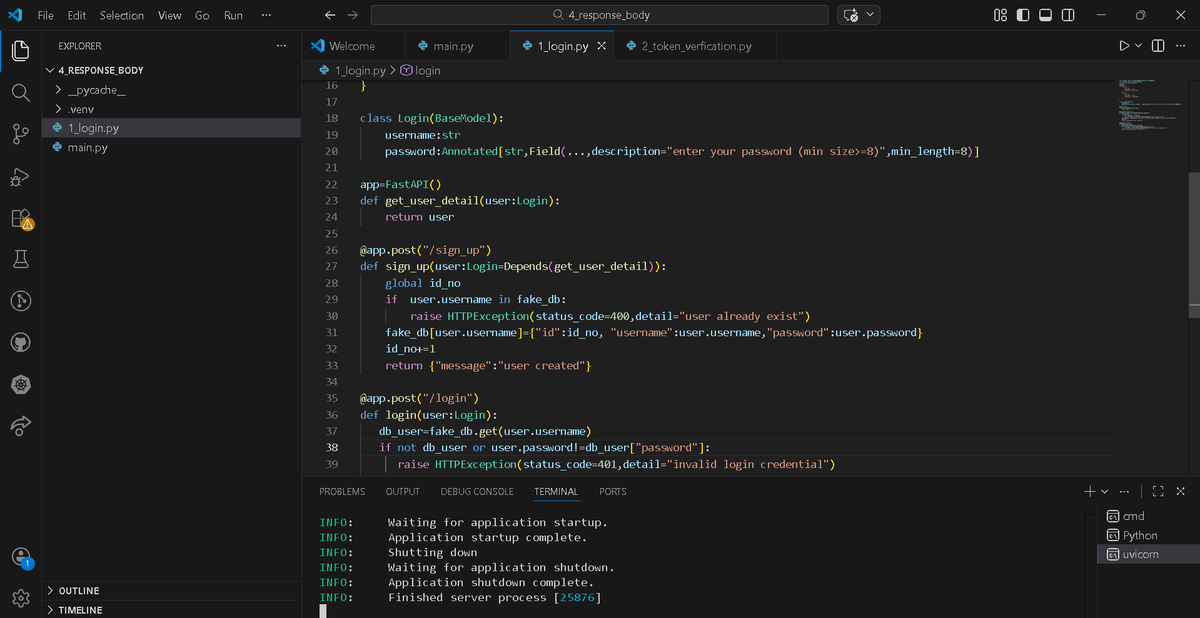This screenshot has width=1200, height=618.
Task: Open the File menu
Action: pyautogui.click(x=46, y=15)
